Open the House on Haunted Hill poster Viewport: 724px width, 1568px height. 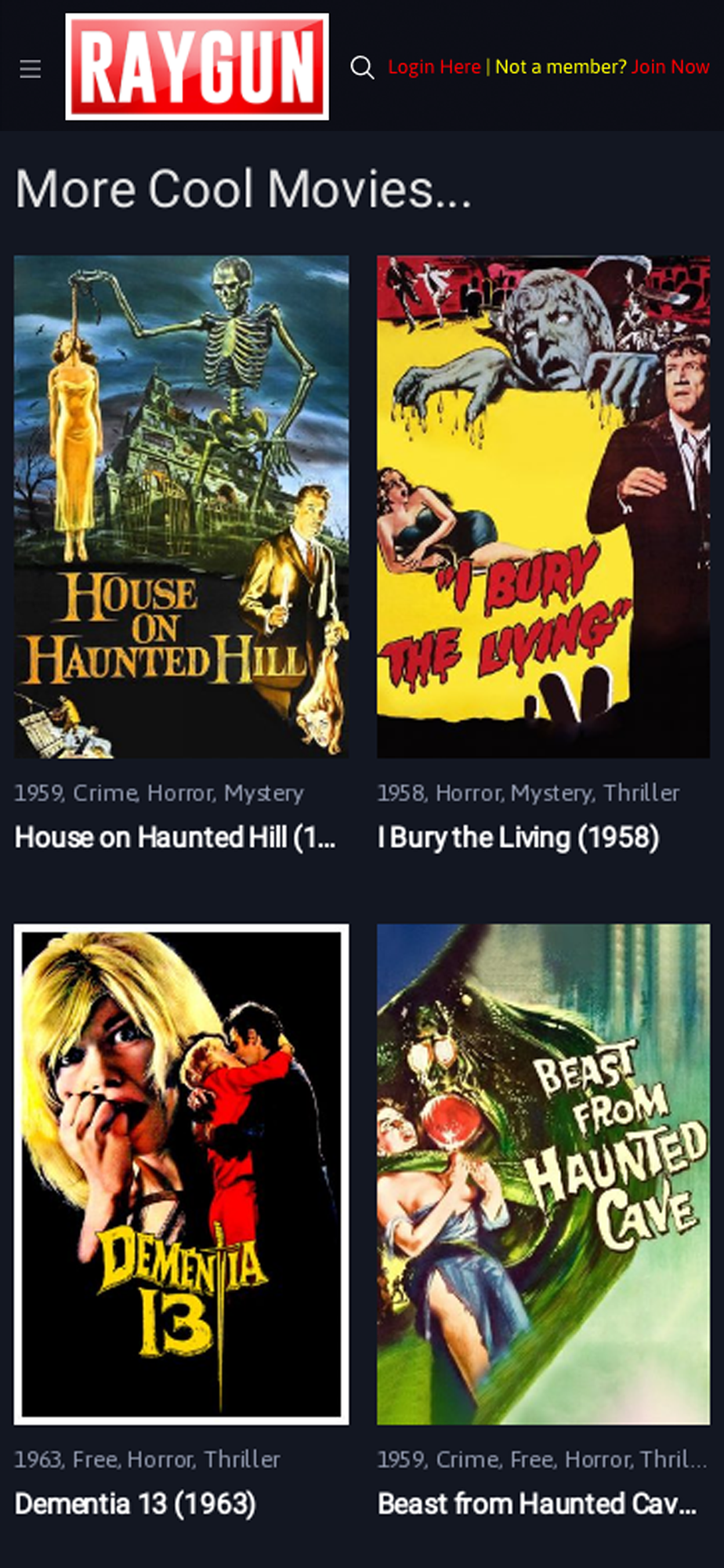click(182, 506)
